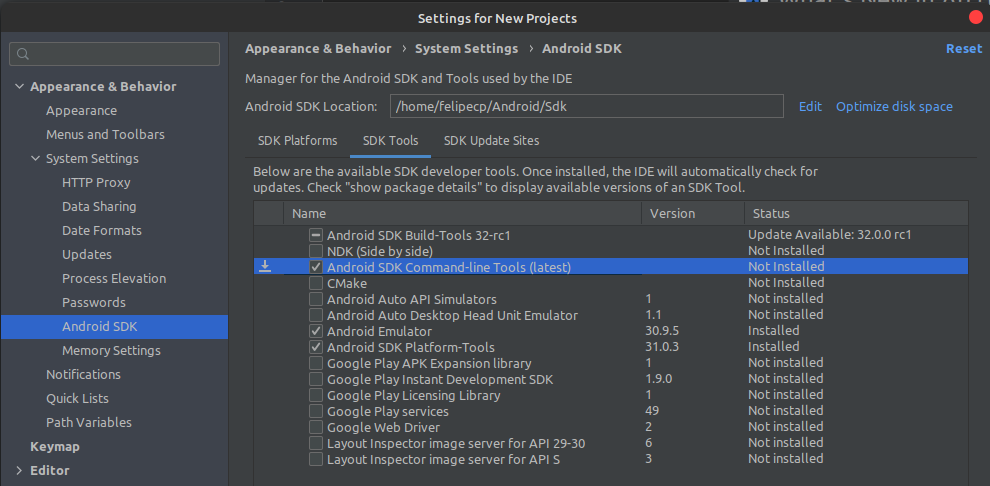Uncheck Android SDK Command-line Tools (latest)
The image size is (990, 486).
pos(316,267)
